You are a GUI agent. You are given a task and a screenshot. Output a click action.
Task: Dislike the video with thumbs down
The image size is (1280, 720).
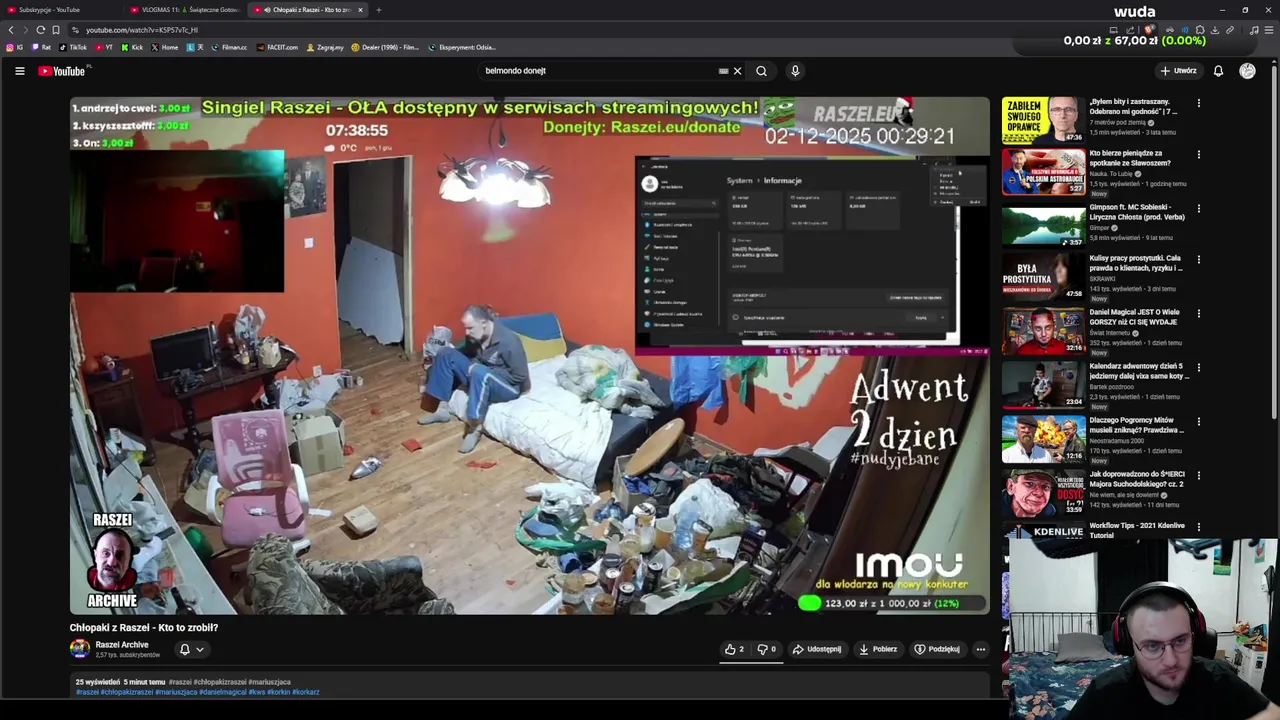(766, 649)
